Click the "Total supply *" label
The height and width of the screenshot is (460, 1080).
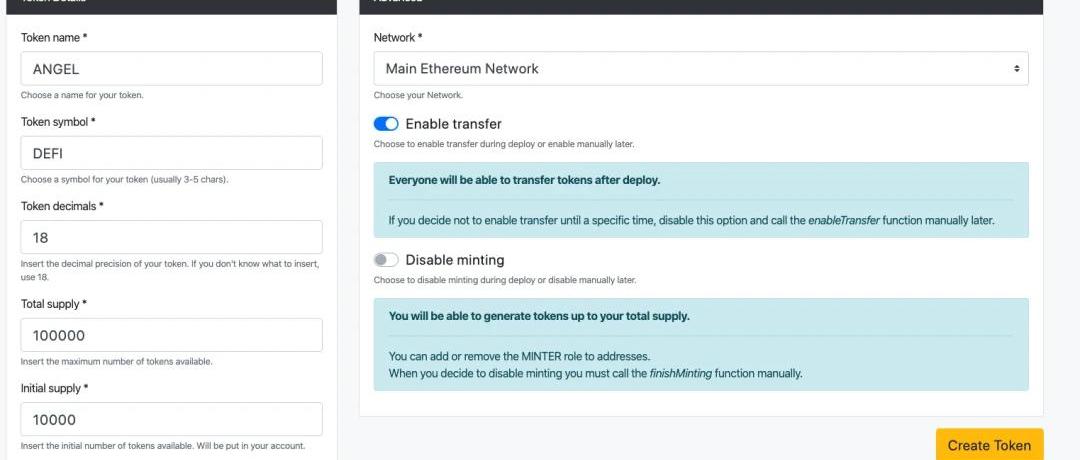coord(55,304)
